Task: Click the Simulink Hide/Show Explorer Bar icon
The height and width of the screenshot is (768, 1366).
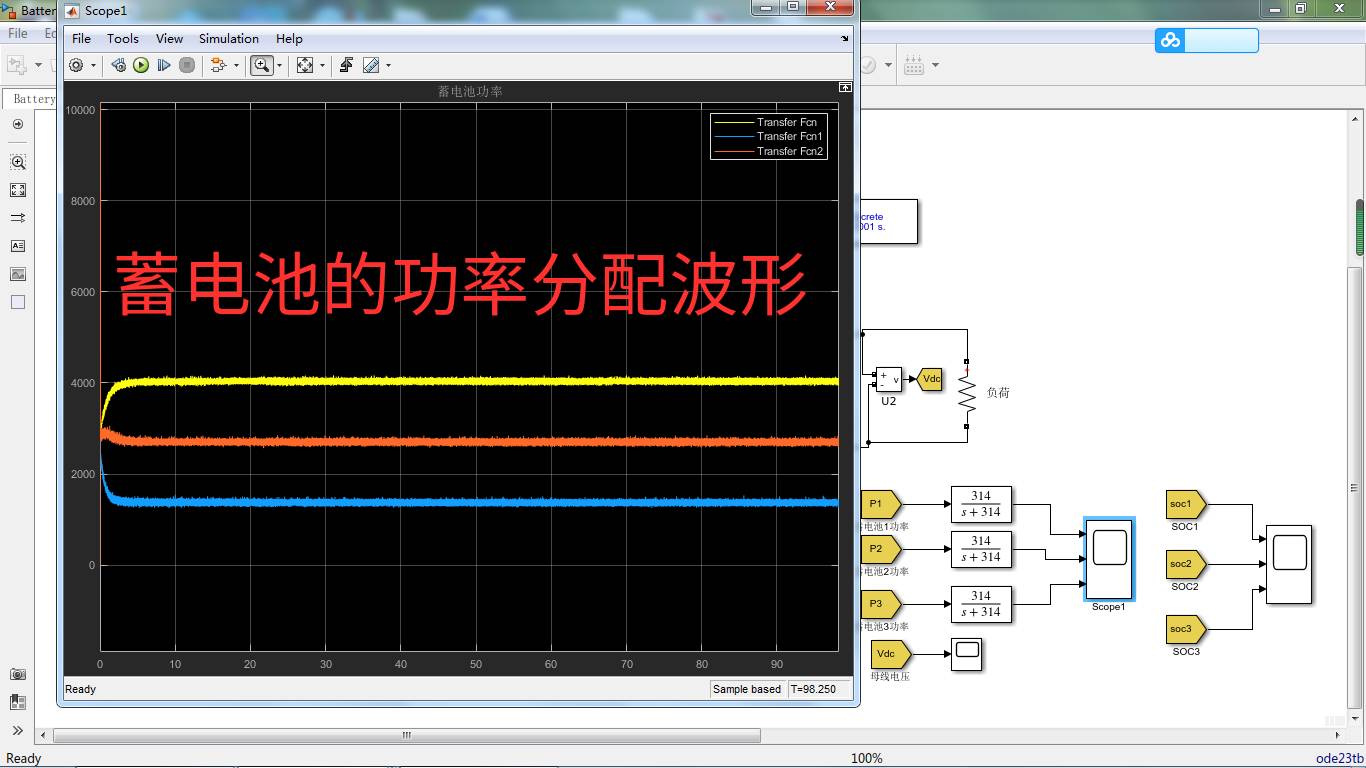Action: pos(18,125)
